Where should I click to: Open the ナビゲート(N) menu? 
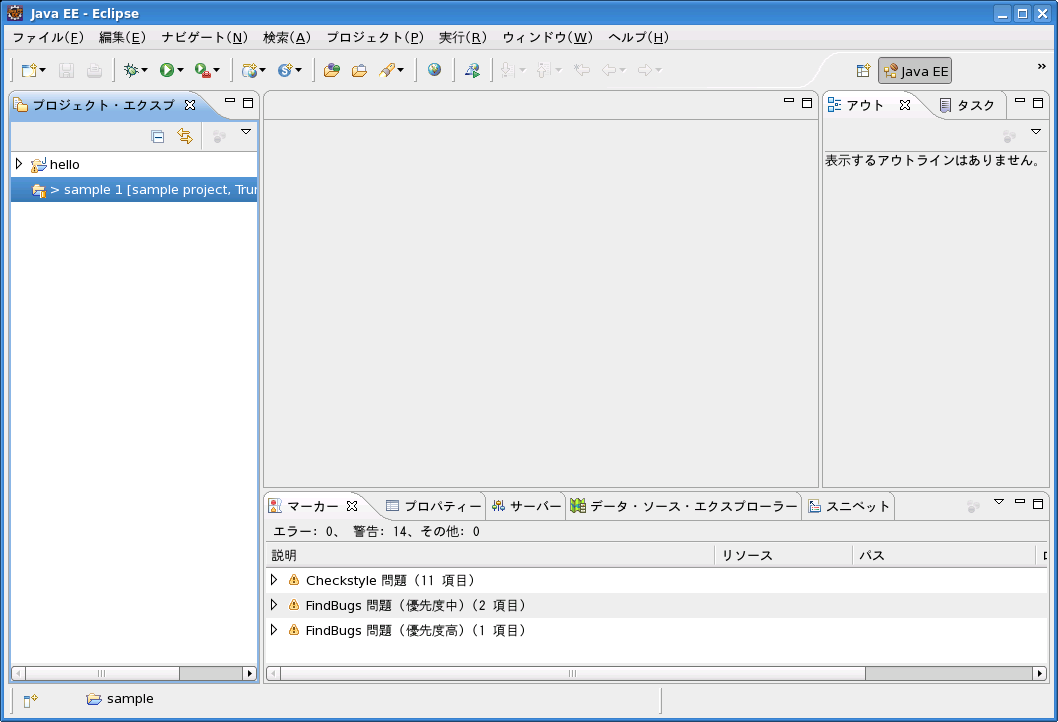pyautogui.click(x=204, y=37)
